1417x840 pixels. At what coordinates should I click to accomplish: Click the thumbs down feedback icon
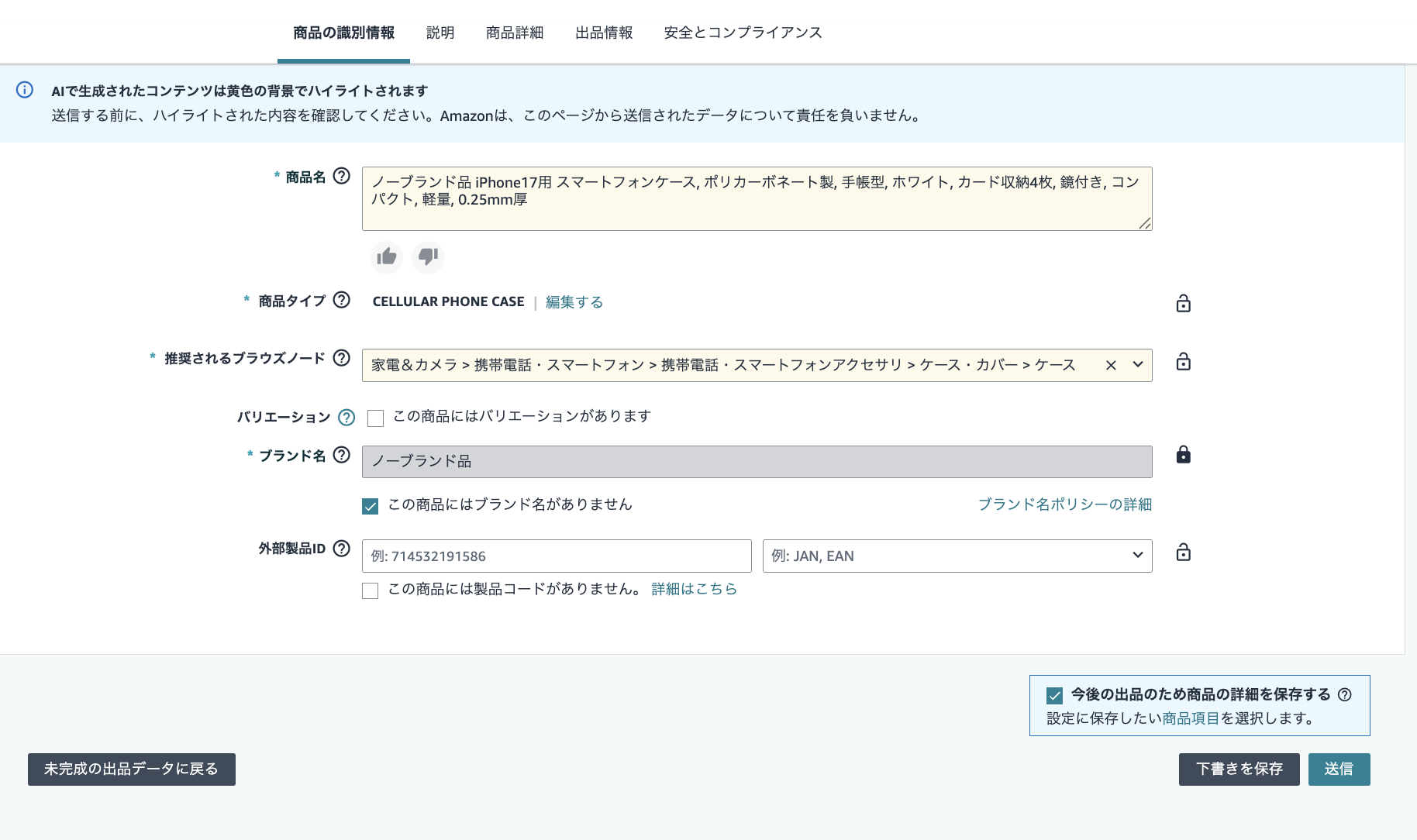[428, 256]
